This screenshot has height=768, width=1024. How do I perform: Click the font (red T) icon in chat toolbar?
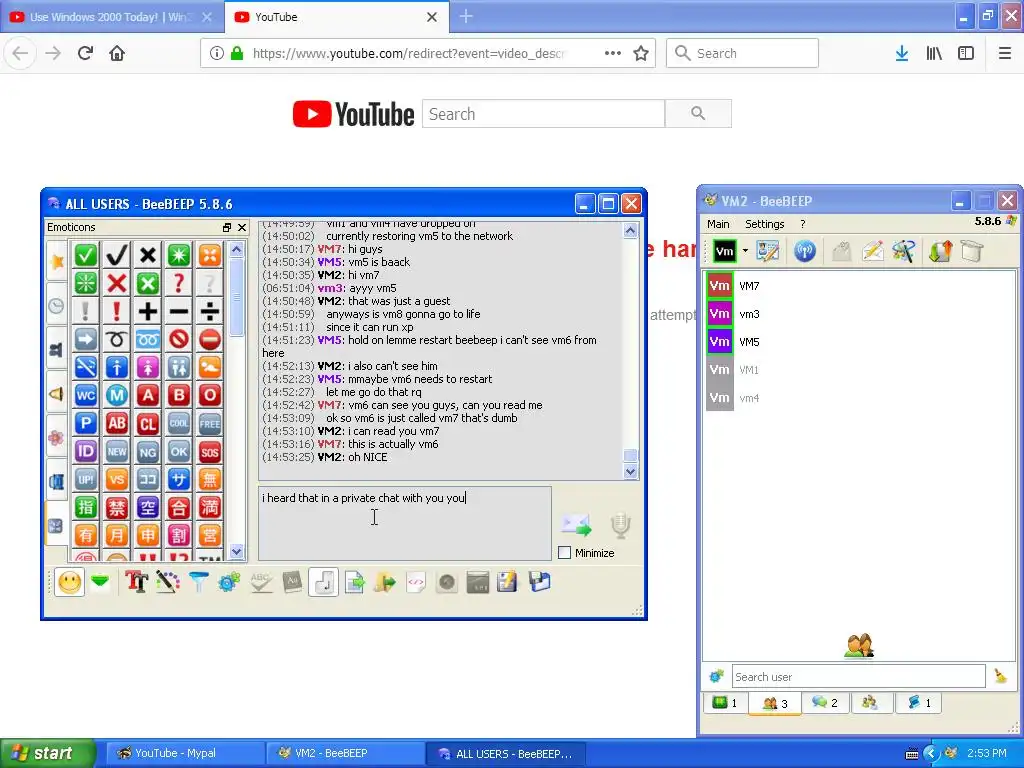(136, 582)
